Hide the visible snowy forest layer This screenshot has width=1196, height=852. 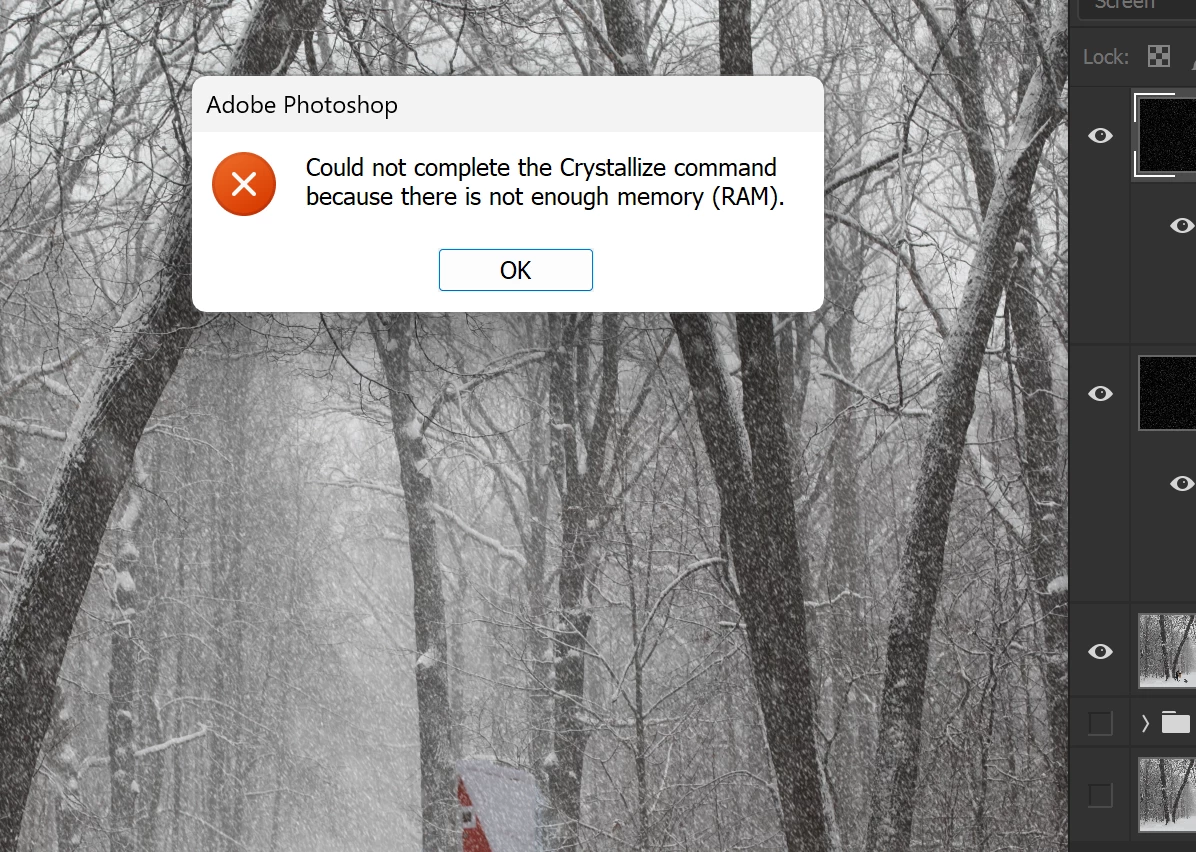(1100, 651)
